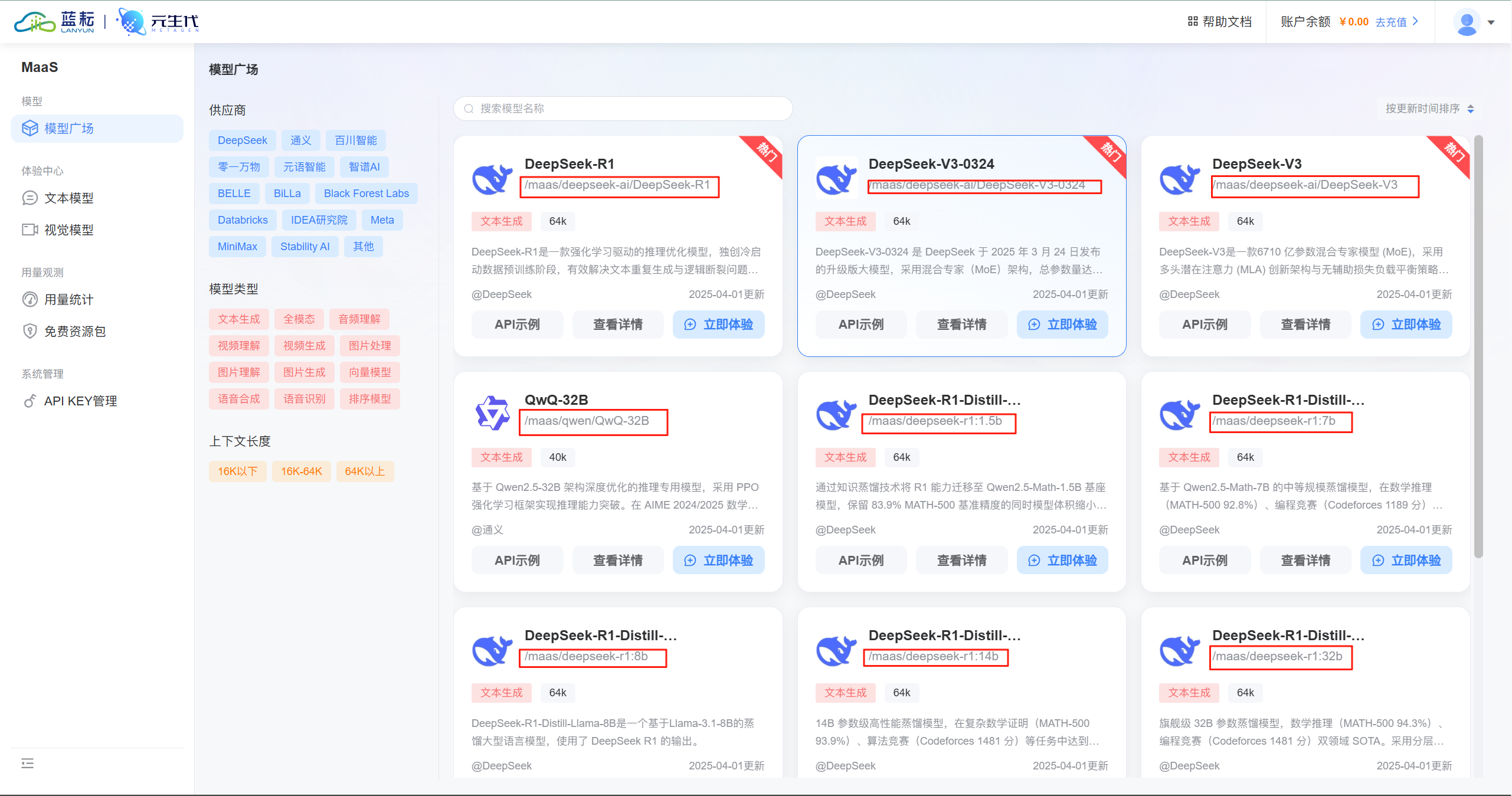Viewport: 1512px width, 796px height.
Task: Open 文本模型 in sidebar menu
Action: (x=69, y=198)
